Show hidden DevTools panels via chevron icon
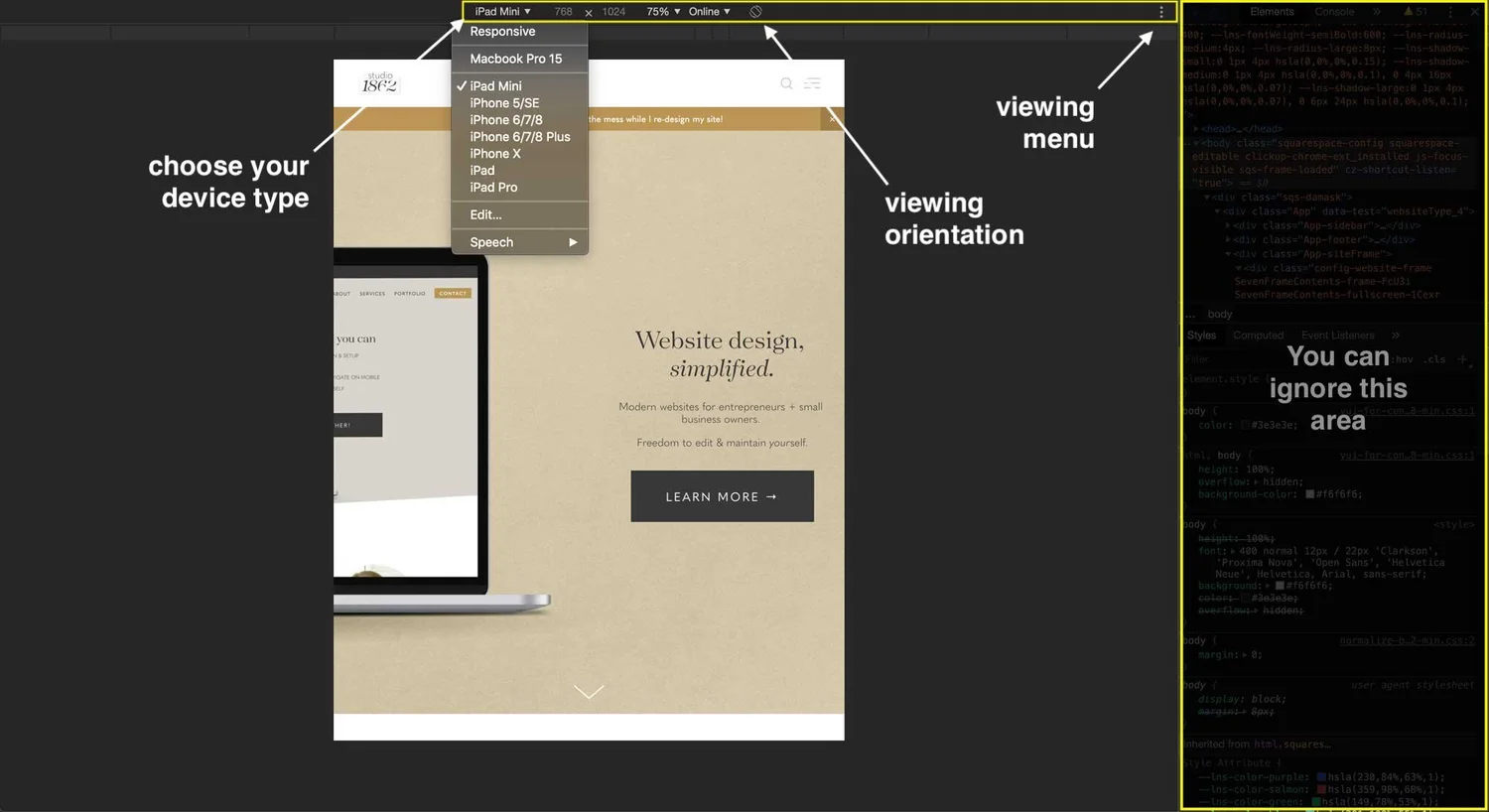 1377,11
